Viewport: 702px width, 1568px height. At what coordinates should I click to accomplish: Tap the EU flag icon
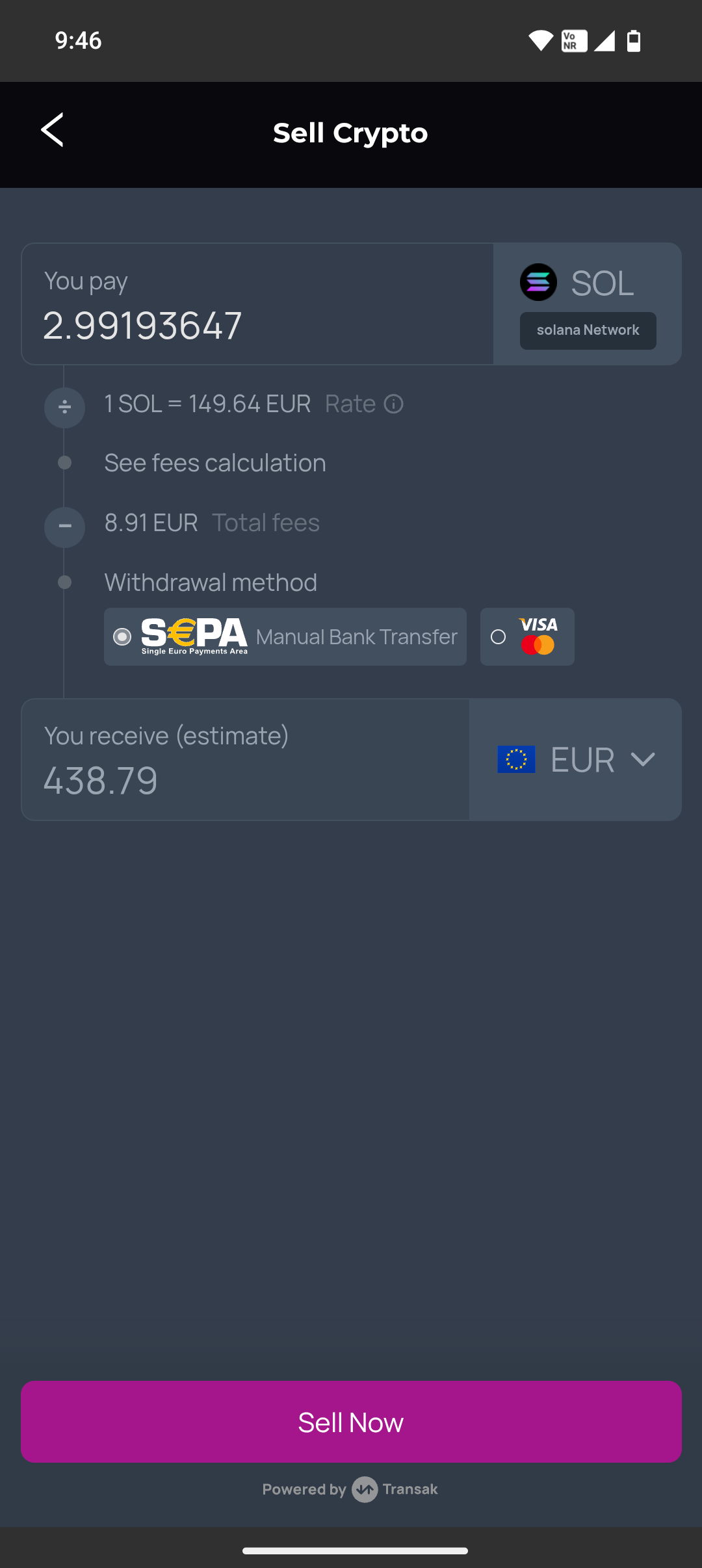coord(516,759)
